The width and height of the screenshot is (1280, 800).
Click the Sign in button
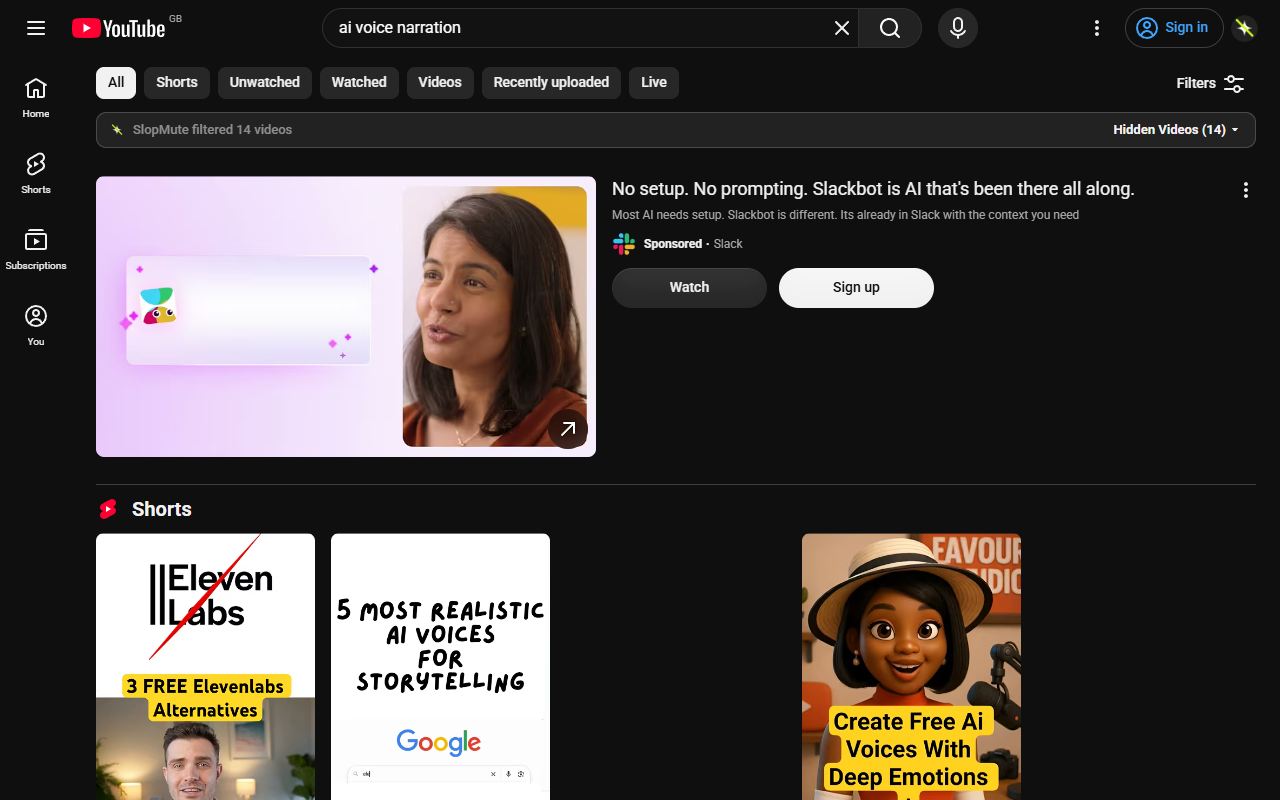1174,28
